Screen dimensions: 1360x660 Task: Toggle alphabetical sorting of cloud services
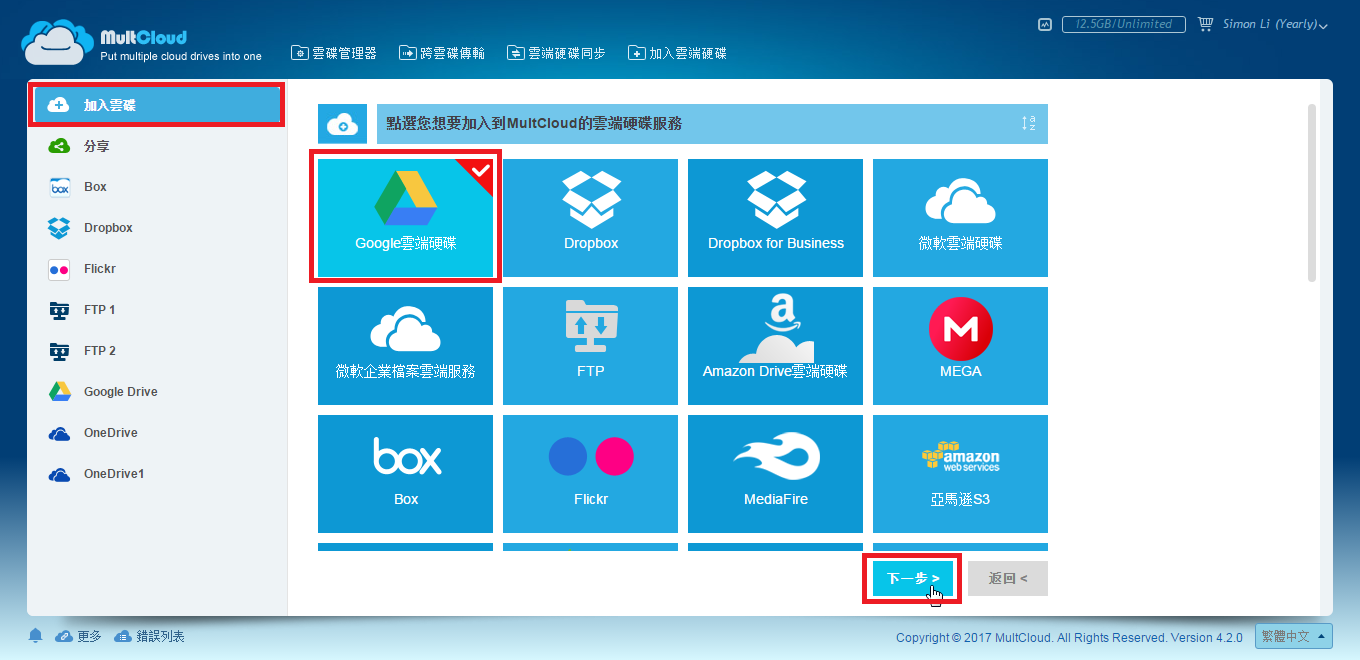click(1028, 123)
